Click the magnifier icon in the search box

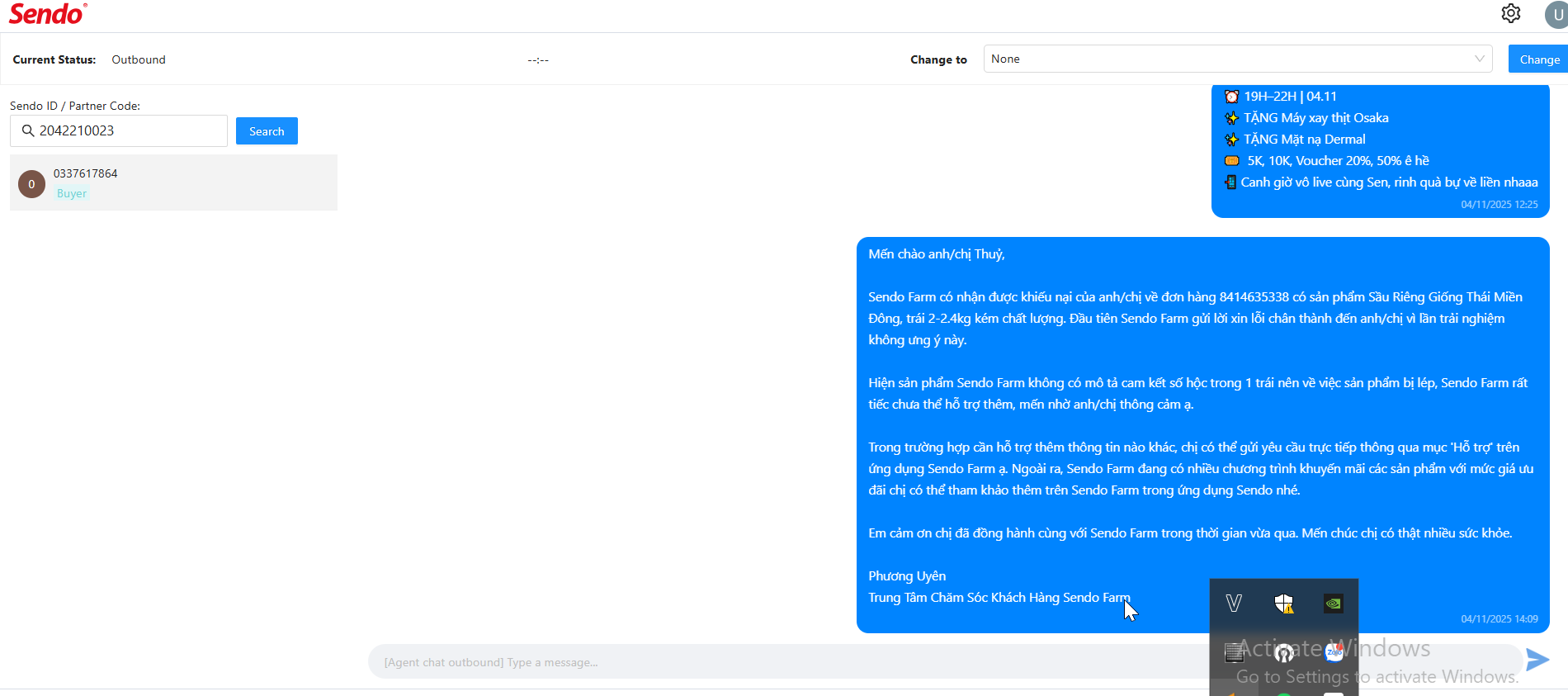(x=28, y=130)
